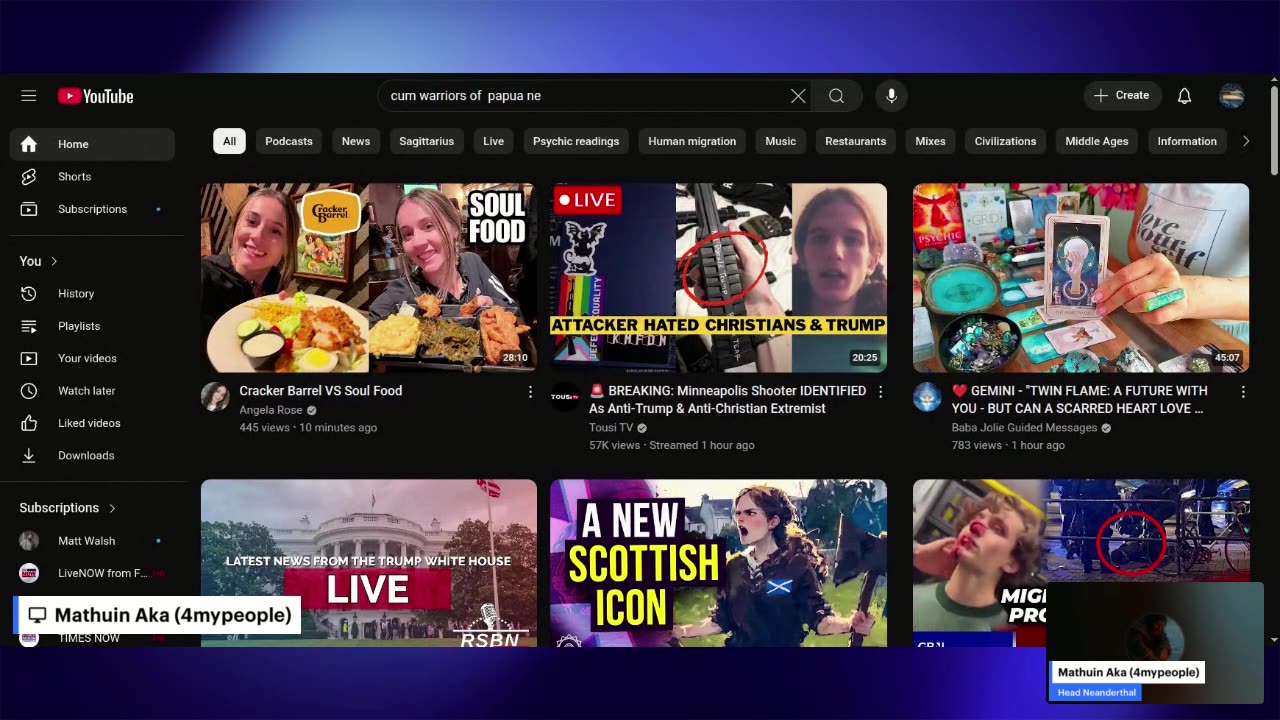Select the News filter chip

(356, 141)
